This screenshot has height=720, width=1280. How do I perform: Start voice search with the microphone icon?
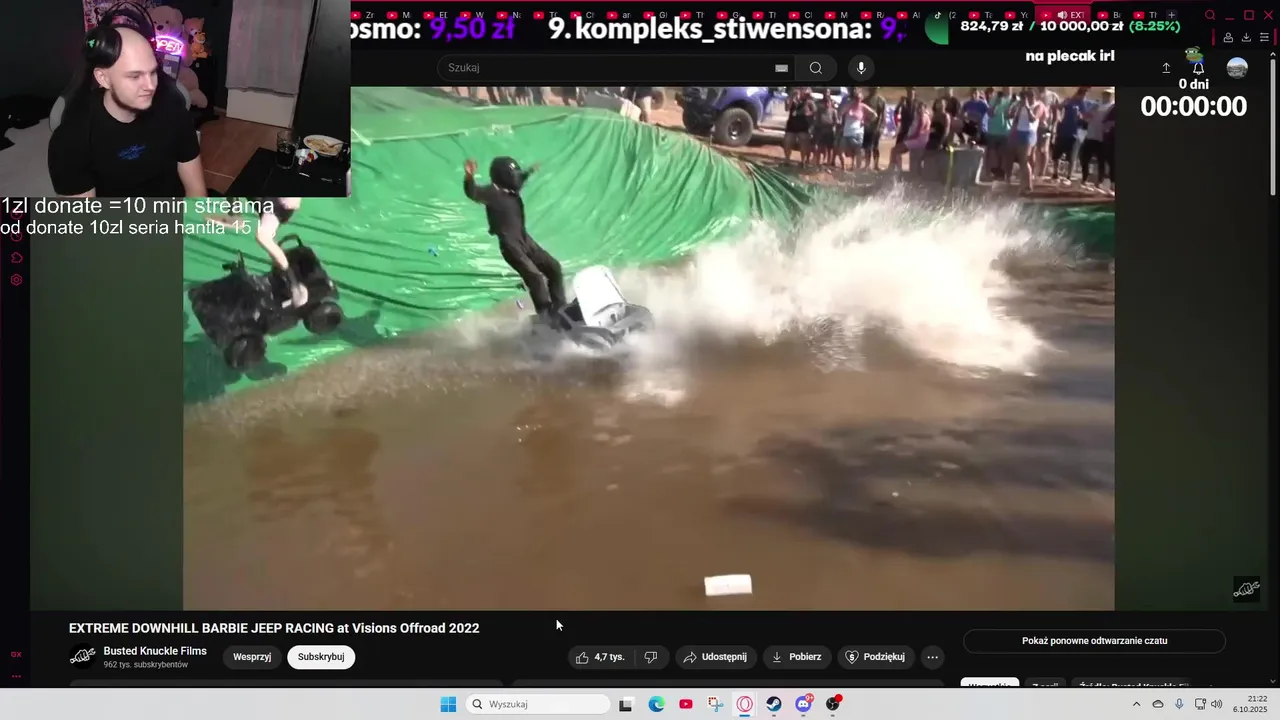(861, 68)
